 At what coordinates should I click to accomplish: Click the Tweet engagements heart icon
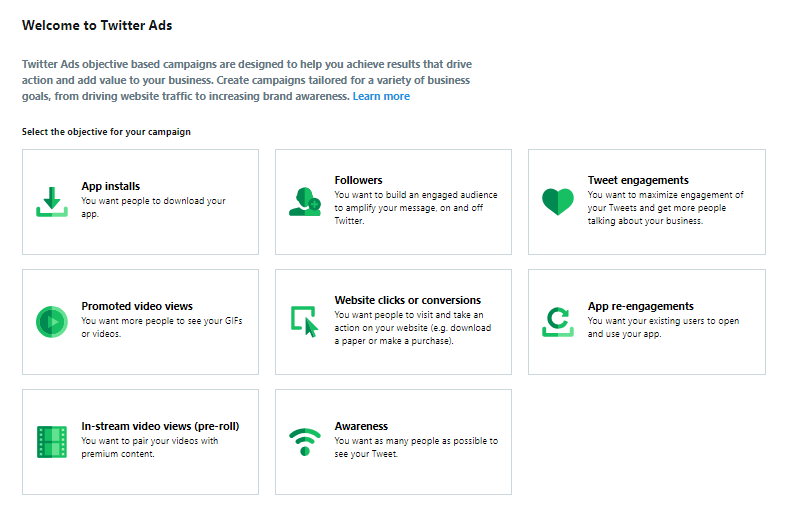point(558,201)
